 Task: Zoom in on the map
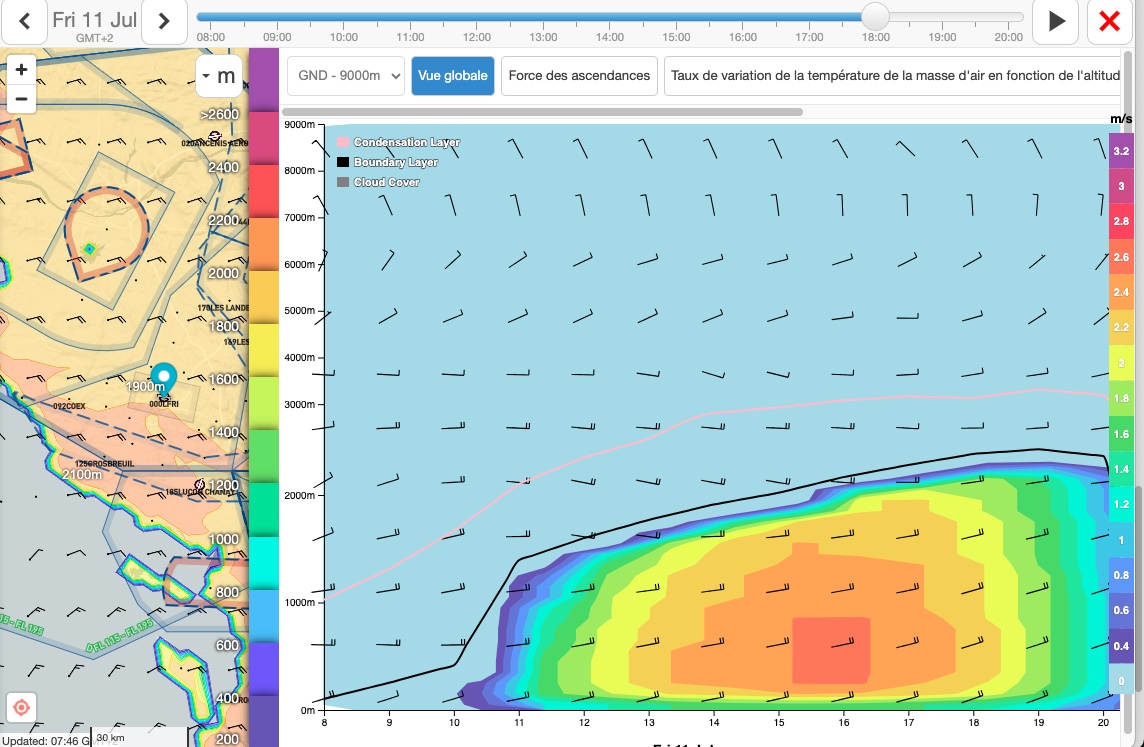coord(21,70)
